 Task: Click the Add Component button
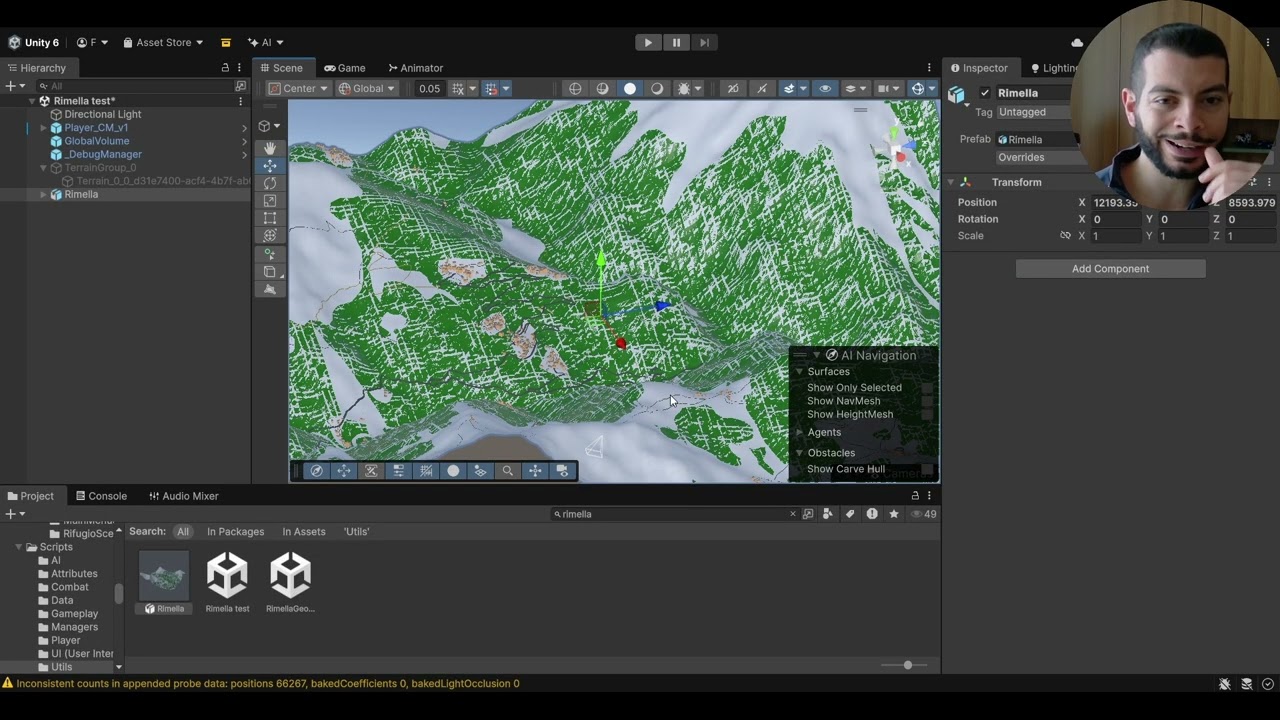tap(1110, 269)
